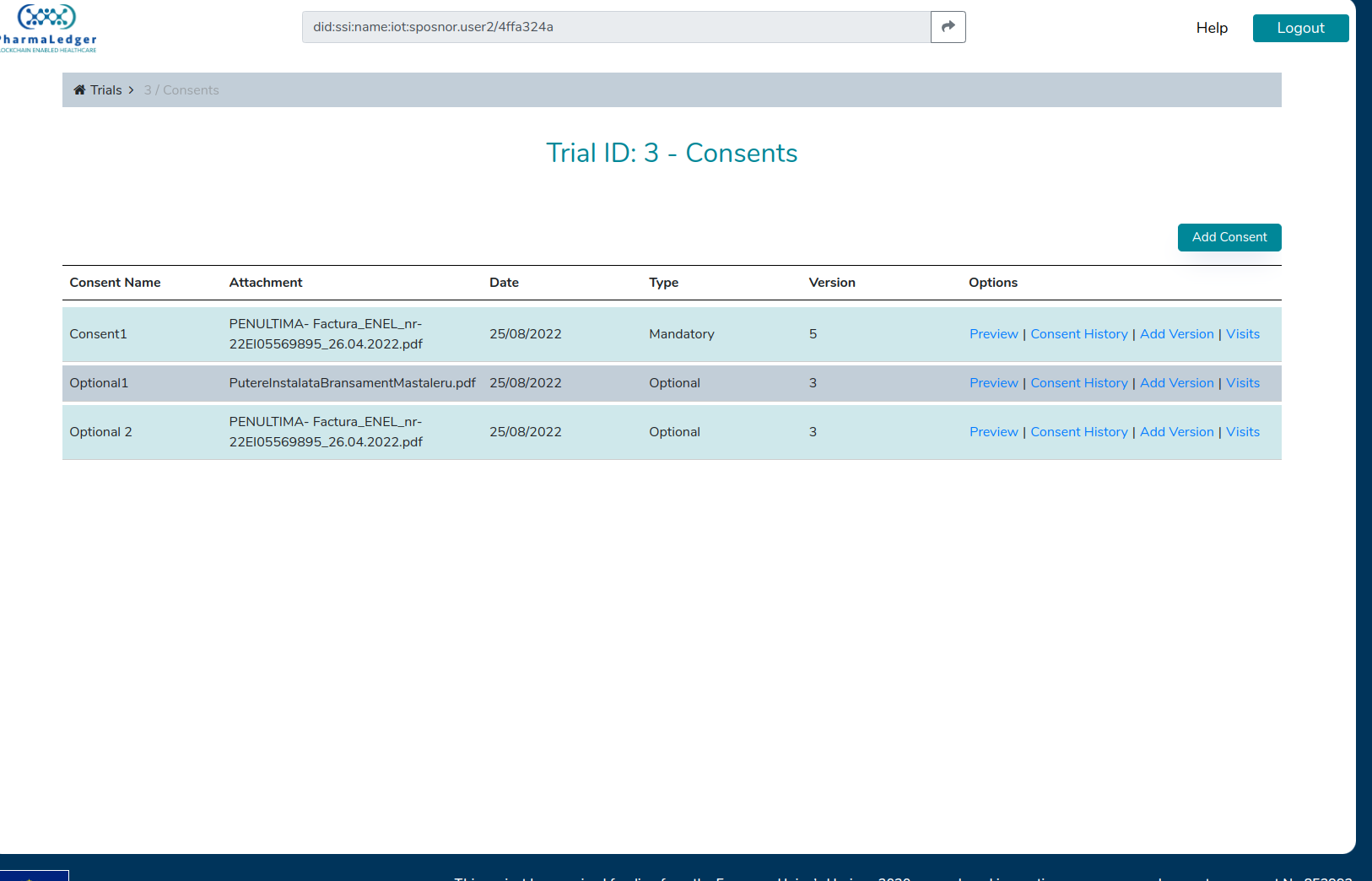Add Version to Optional1
The image size is (1372, 881).
pos(1176,382)
